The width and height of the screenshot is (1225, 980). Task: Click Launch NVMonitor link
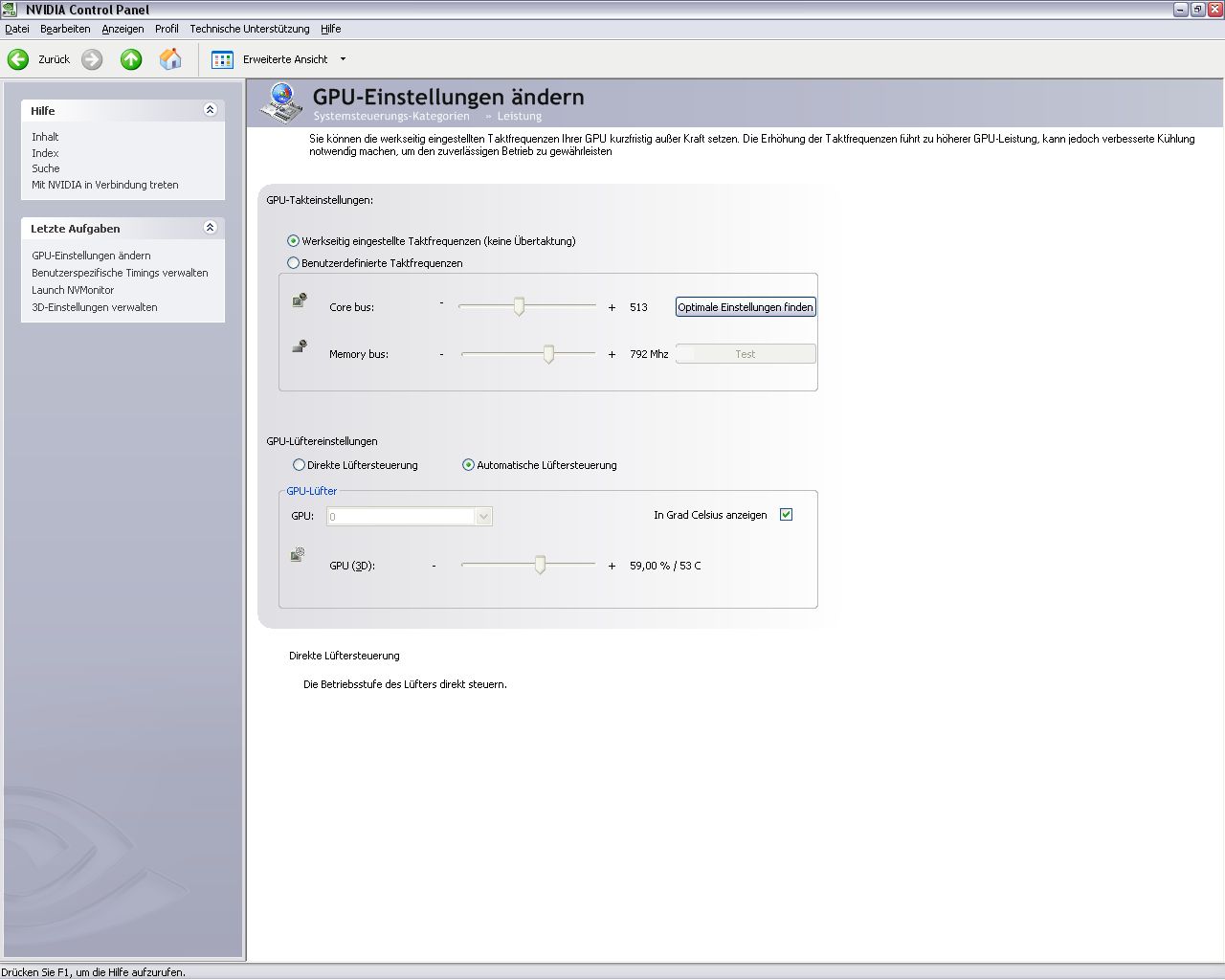tap(73, 290)
